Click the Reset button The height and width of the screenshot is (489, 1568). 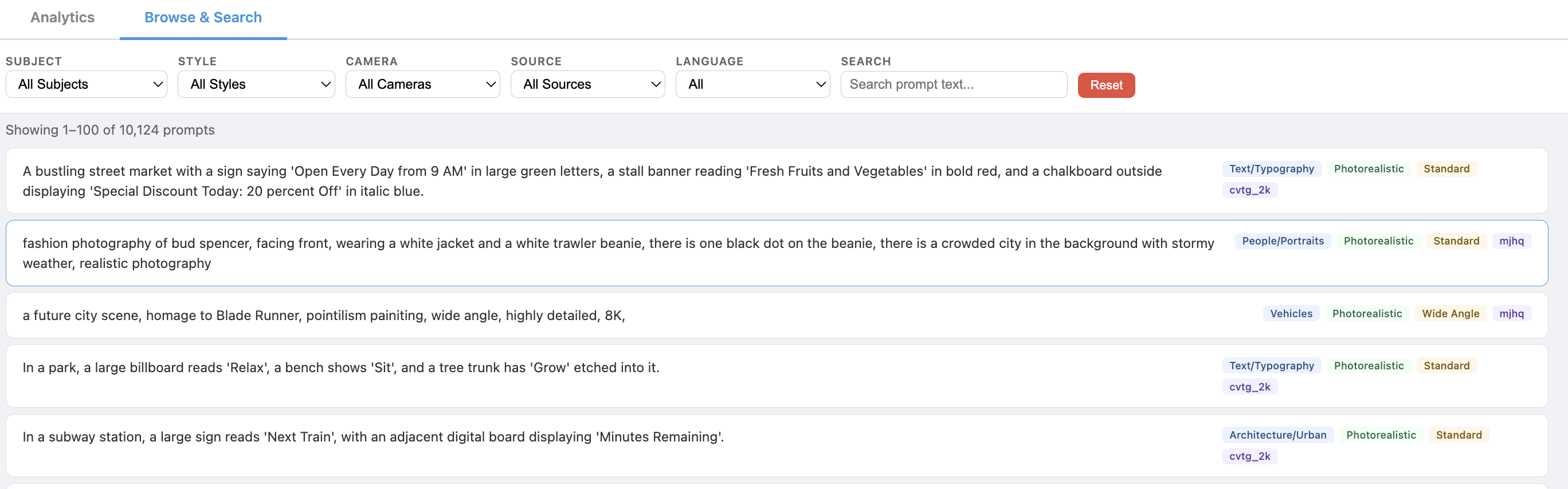coord(1106,85)
